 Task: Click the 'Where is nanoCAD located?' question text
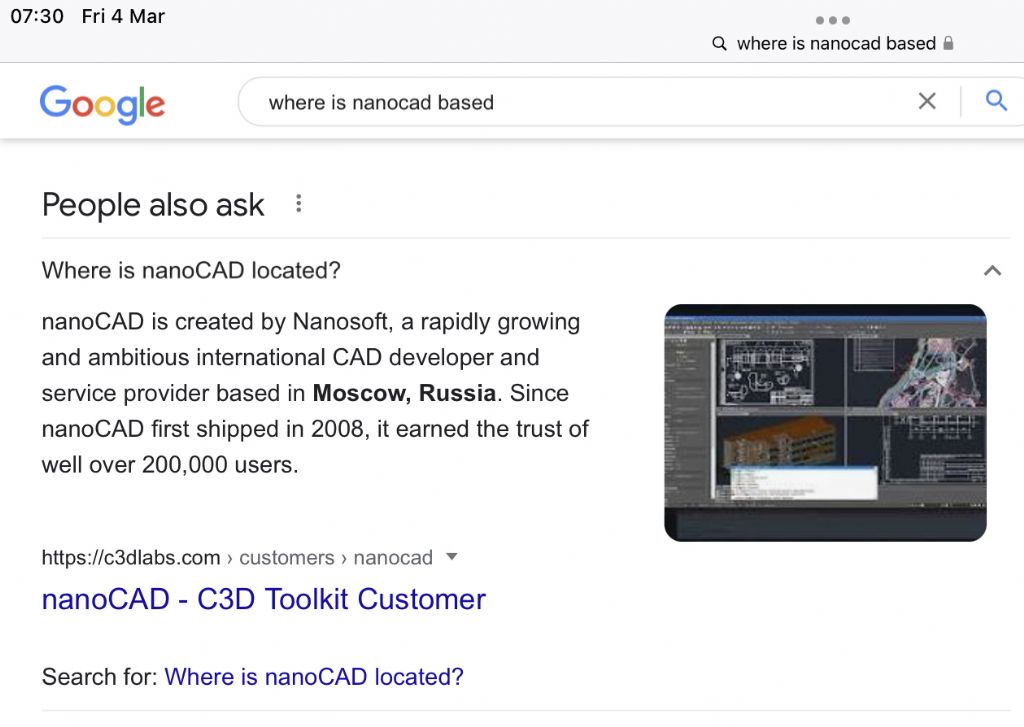click(191, 270)
